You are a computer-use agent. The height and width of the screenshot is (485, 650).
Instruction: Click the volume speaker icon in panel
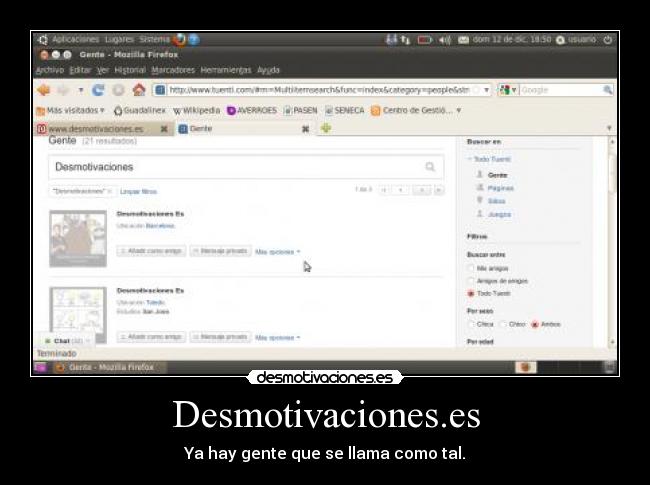(444, 40)
